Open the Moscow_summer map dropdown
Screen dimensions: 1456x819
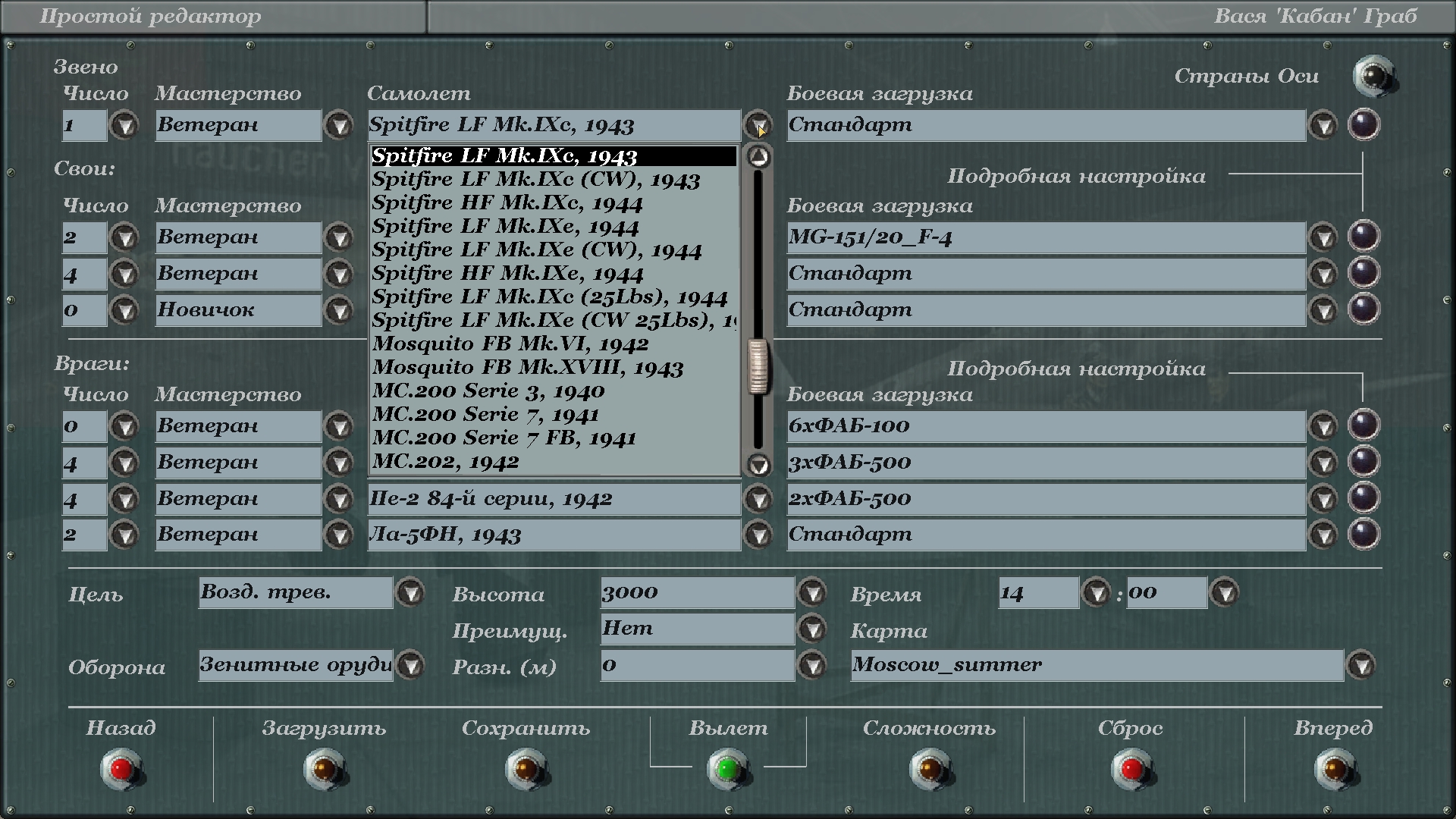(x=1361, y=666)
